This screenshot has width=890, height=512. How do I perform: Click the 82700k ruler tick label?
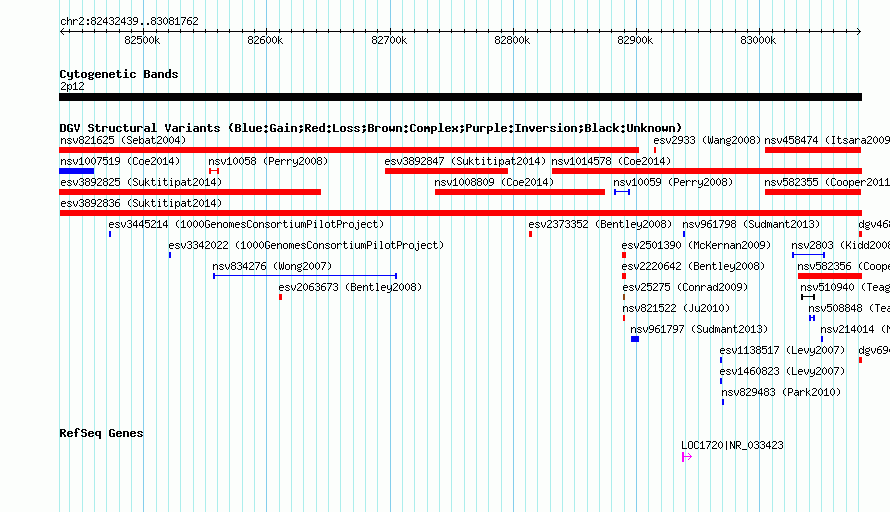point(389,40)
